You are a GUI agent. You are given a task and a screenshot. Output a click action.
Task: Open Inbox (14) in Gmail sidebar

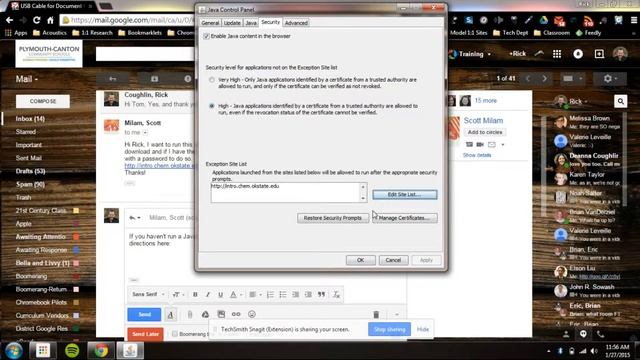pos(30,119)
